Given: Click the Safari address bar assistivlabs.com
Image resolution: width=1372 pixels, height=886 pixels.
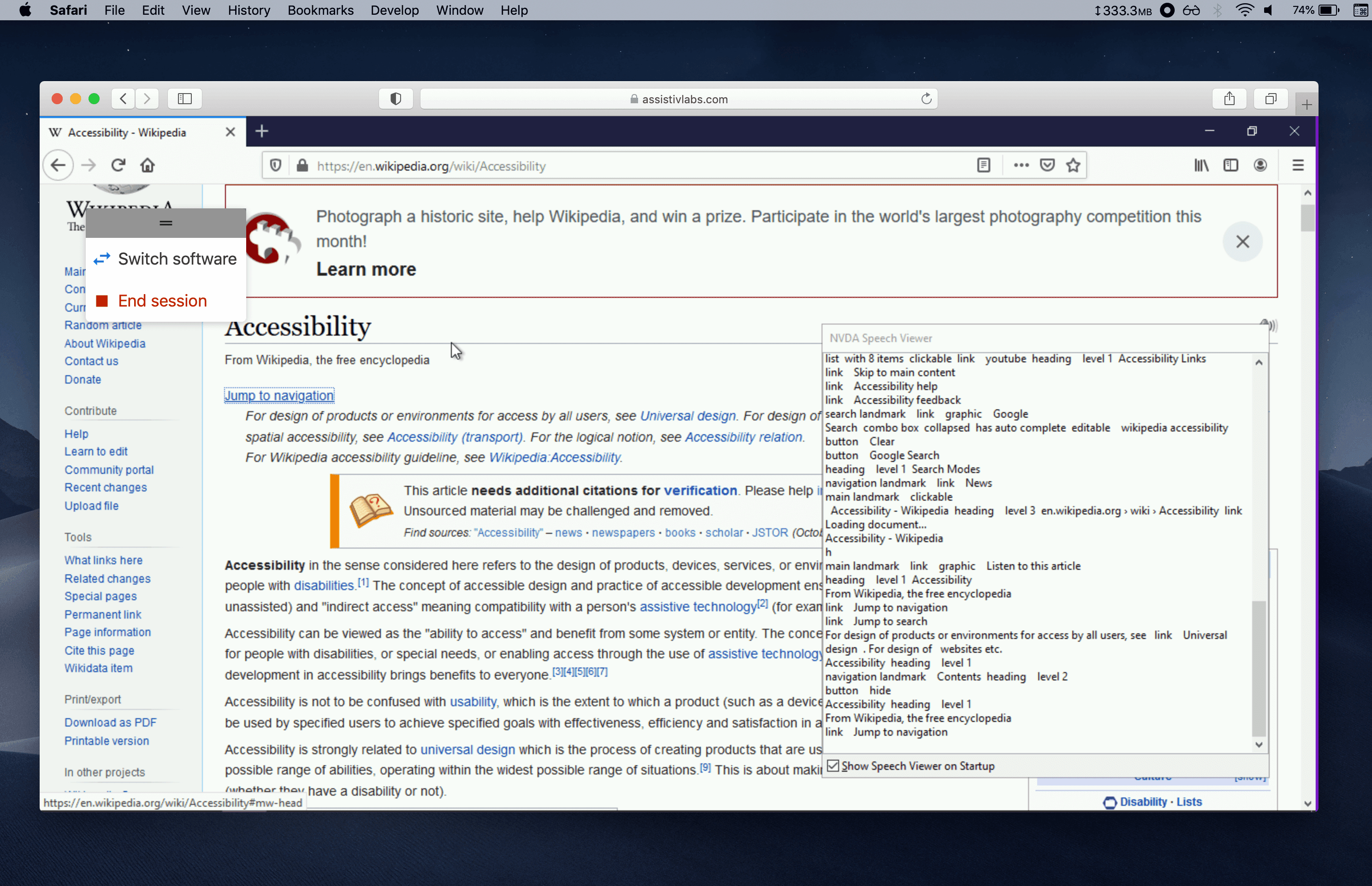Looking at the screenshot, I should (x=679, y=99).
